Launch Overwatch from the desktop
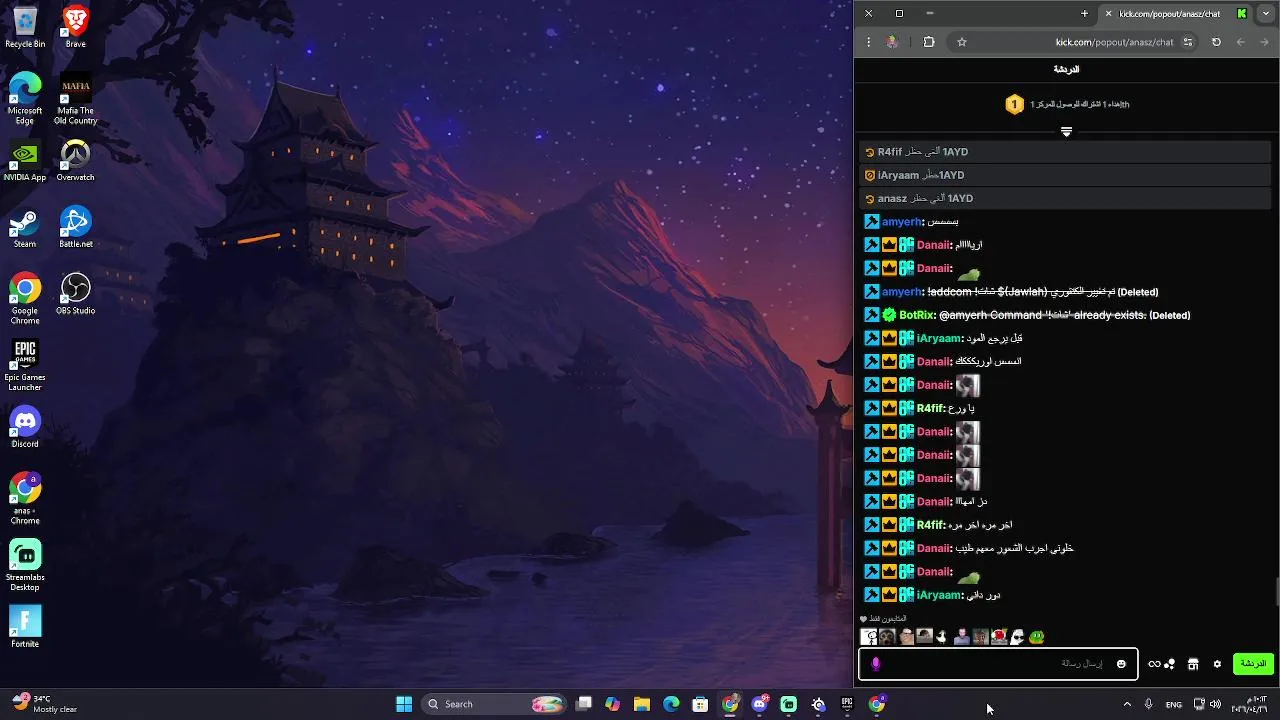The image size is (1280, 720). click(x=75, y=161)
